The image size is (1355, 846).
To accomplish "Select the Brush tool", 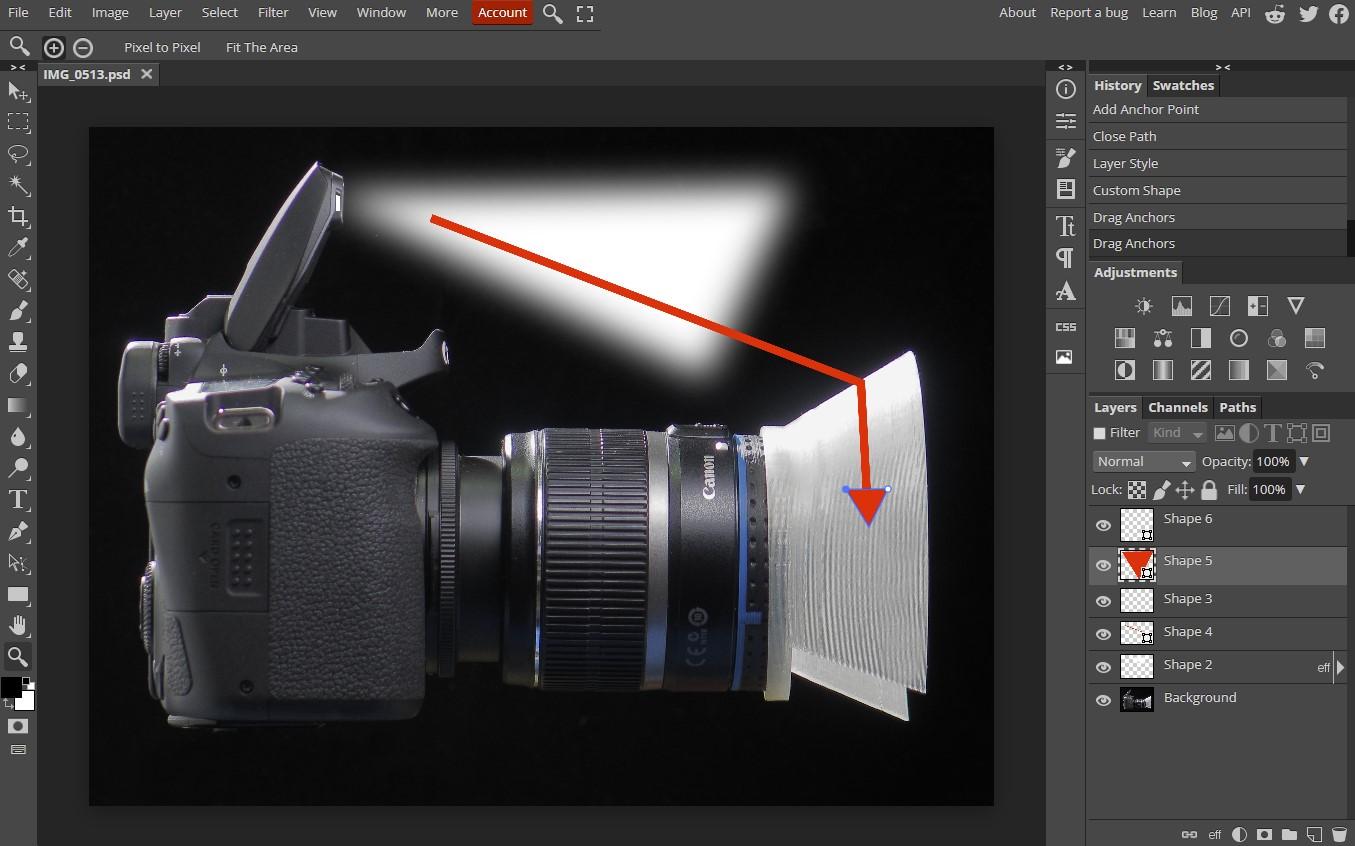I will (x=18, y=311).
